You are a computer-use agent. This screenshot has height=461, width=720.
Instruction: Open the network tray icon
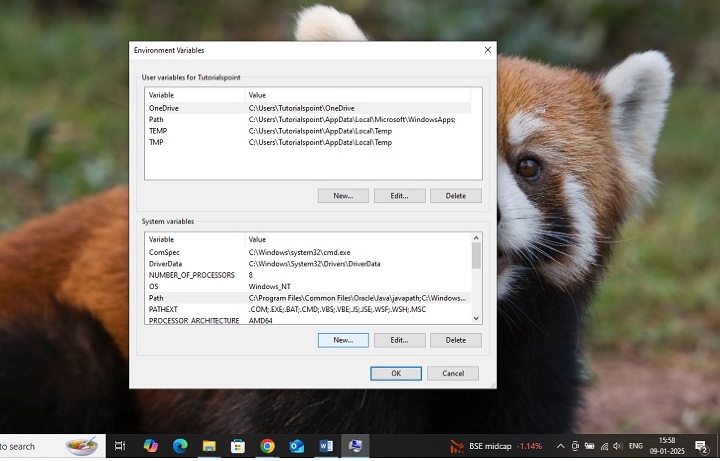pos(604,446)
